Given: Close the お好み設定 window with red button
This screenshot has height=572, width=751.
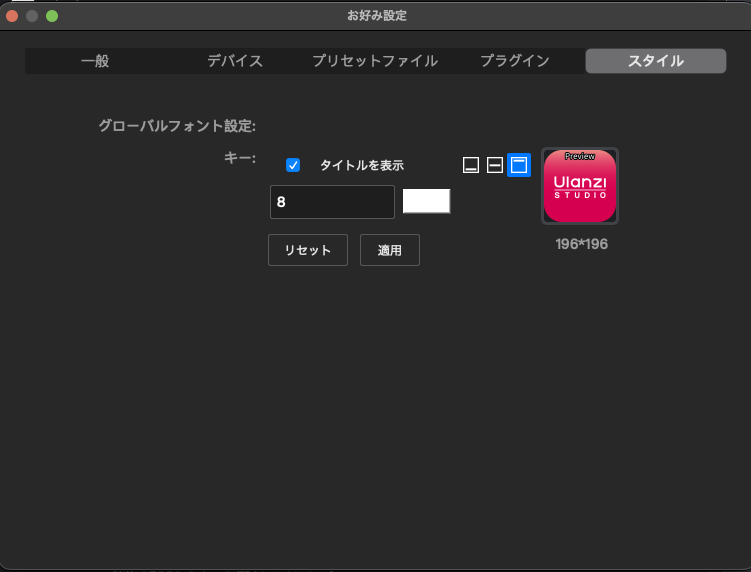Looking at the screenshot, I should tap(13, 16).
